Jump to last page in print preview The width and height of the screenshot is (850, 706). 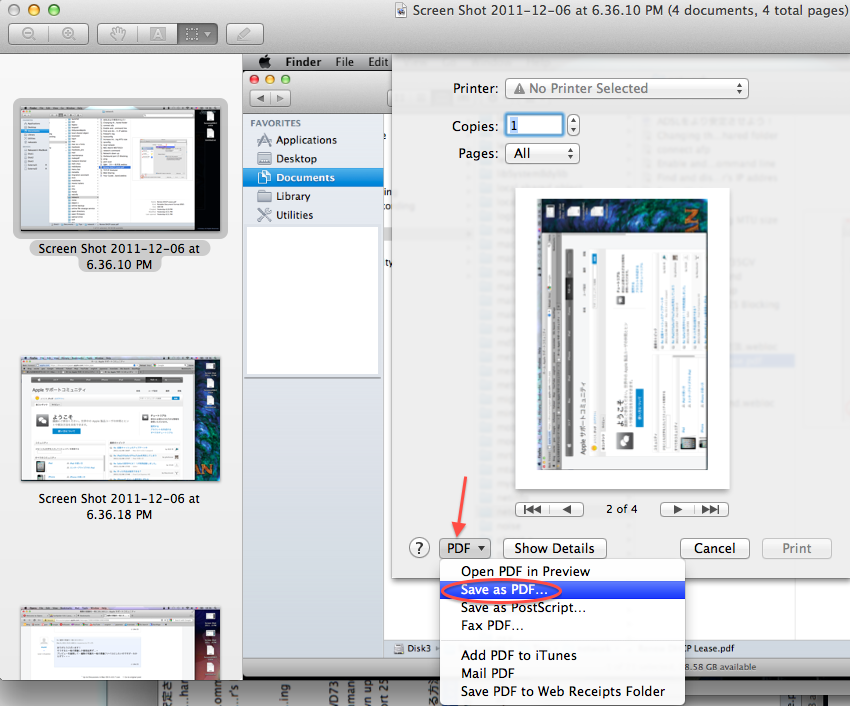point(711,509)
